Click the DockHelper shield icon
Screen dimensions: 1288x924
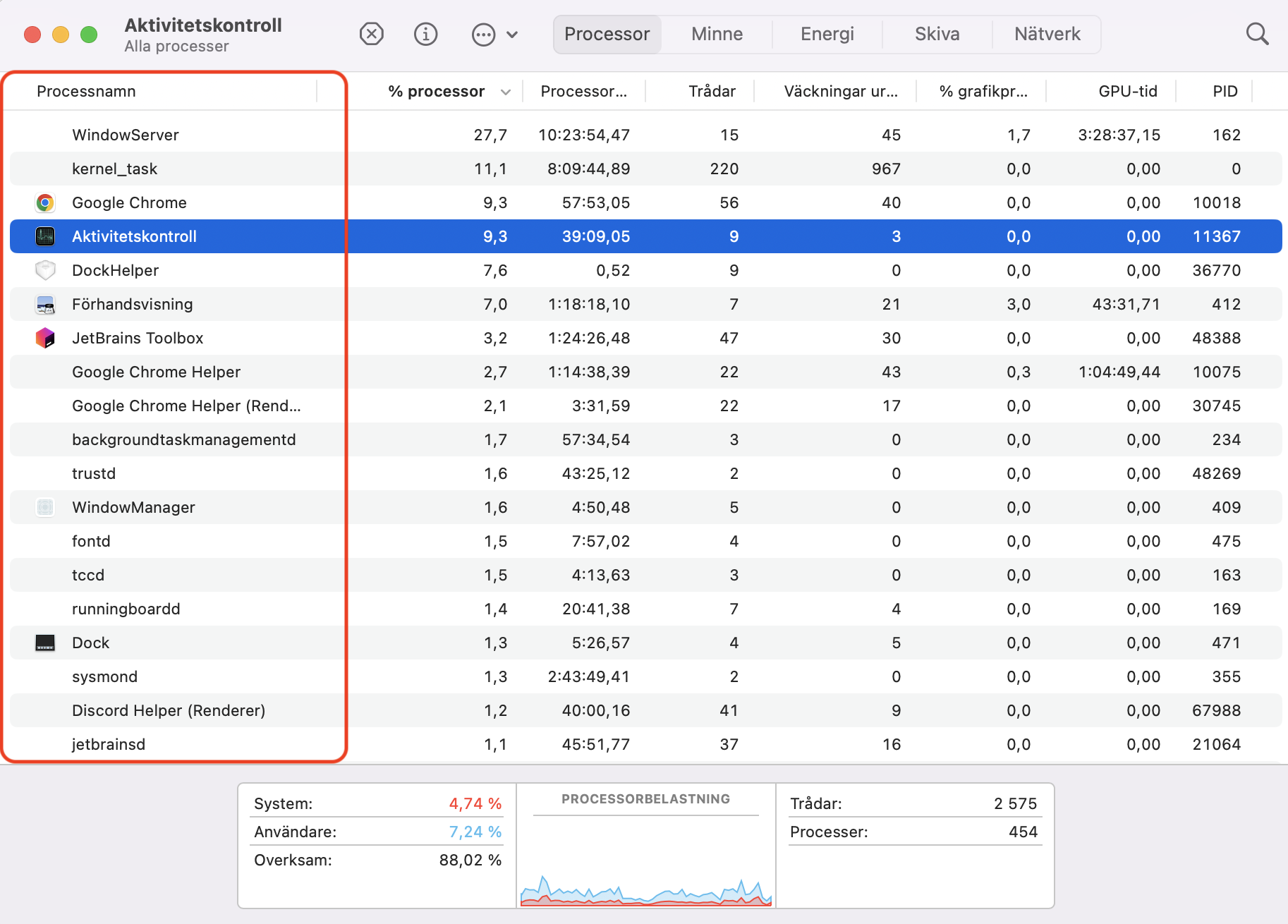click(45, 271)
